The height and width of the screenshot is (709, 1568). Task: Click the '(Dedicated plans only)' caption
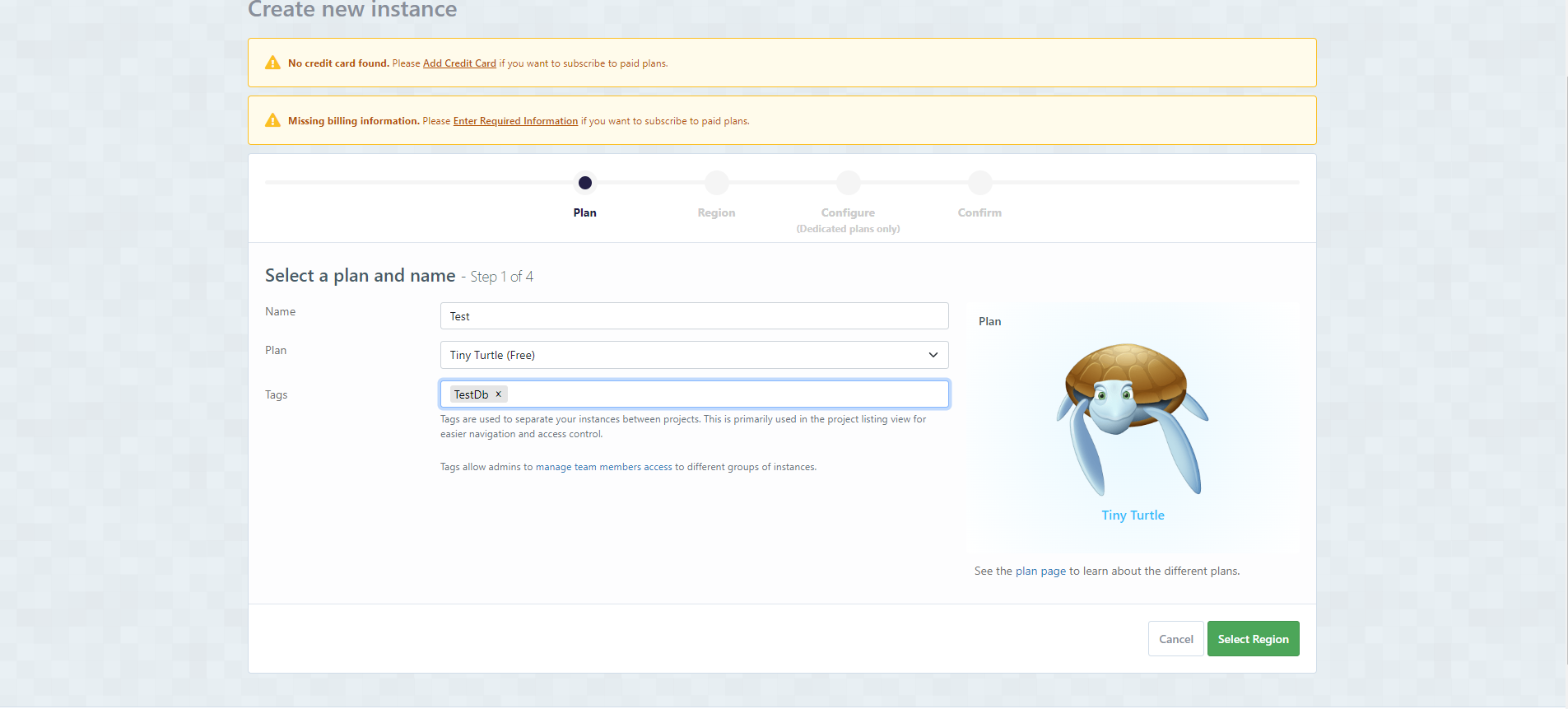[848, 229]
